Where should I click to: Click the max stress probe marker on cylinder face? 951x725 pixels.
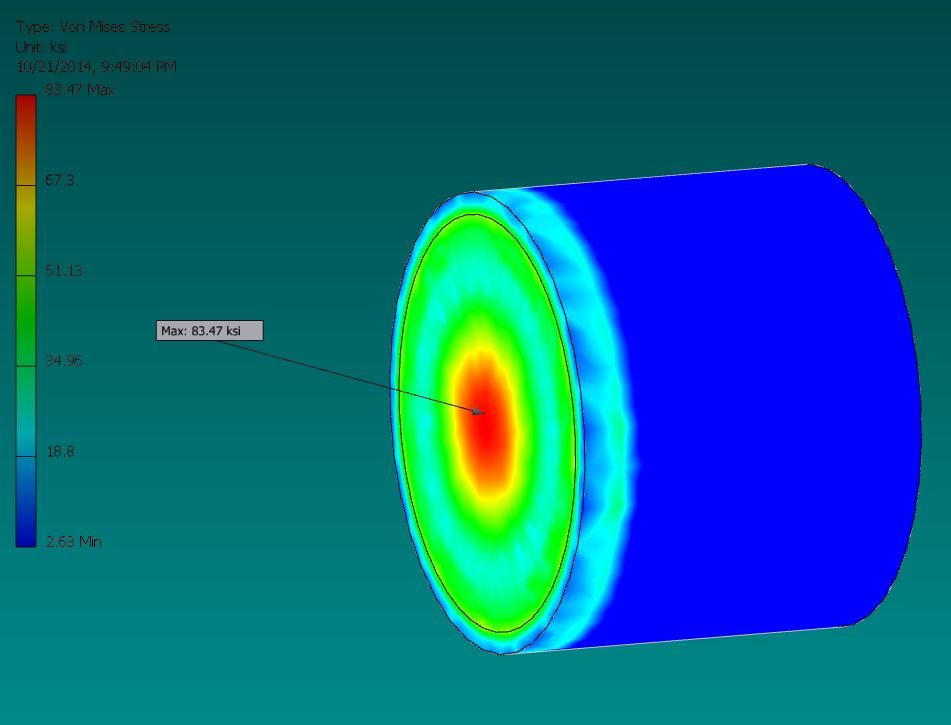(479, 412)
